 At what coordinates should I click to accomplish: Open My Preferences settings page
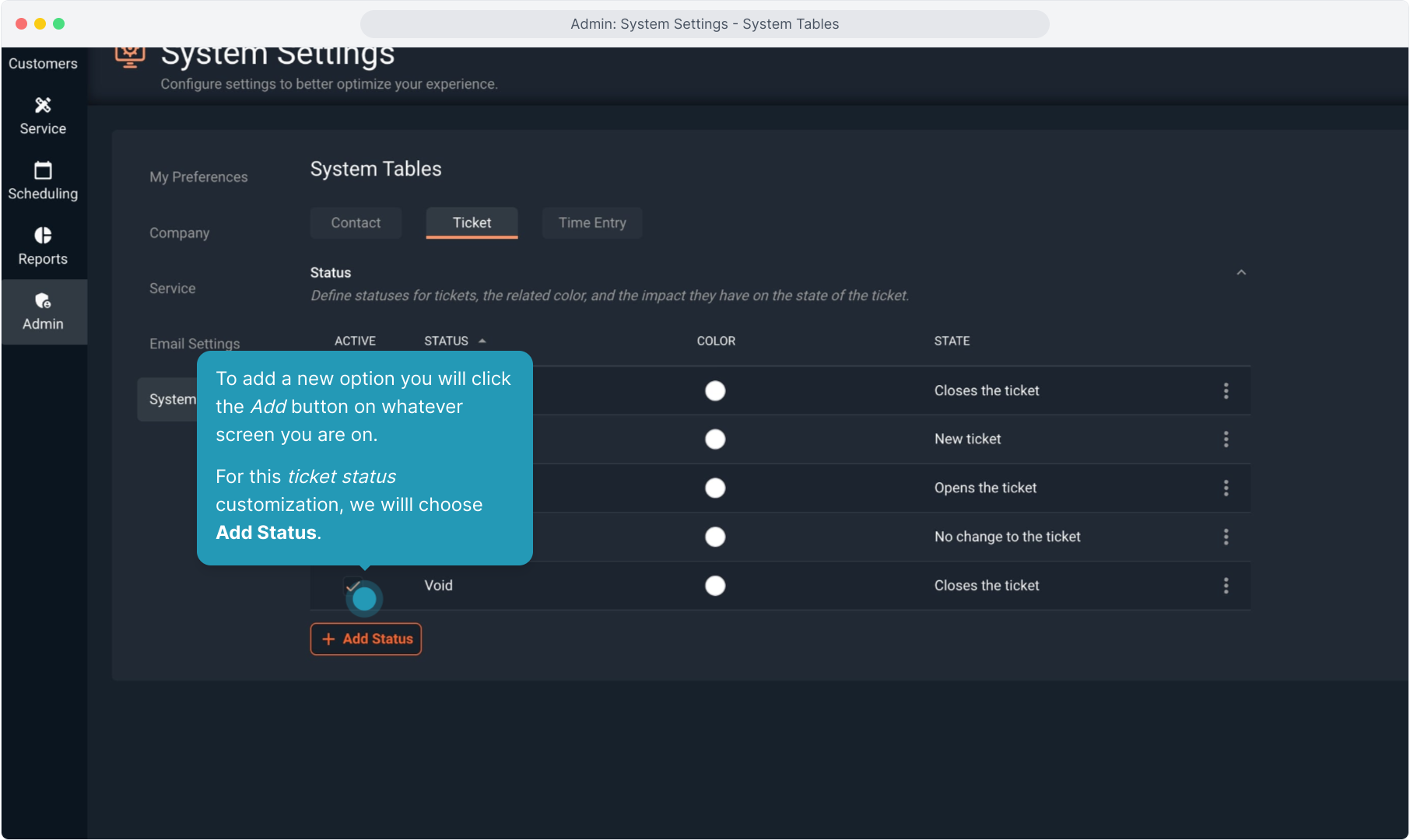pyautogui.click(x=198, y=177)
